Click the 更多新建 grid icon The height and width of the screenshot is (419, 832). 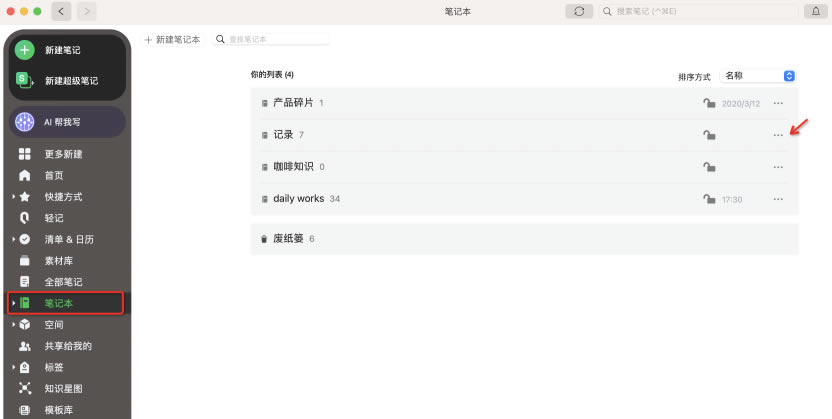pos(24,154)
